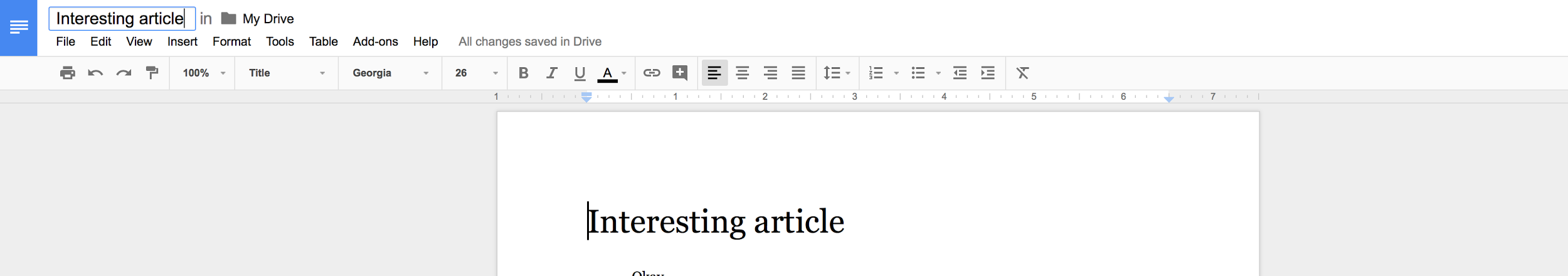Expand the numbered list options arrow

click(x=896, y=73)
